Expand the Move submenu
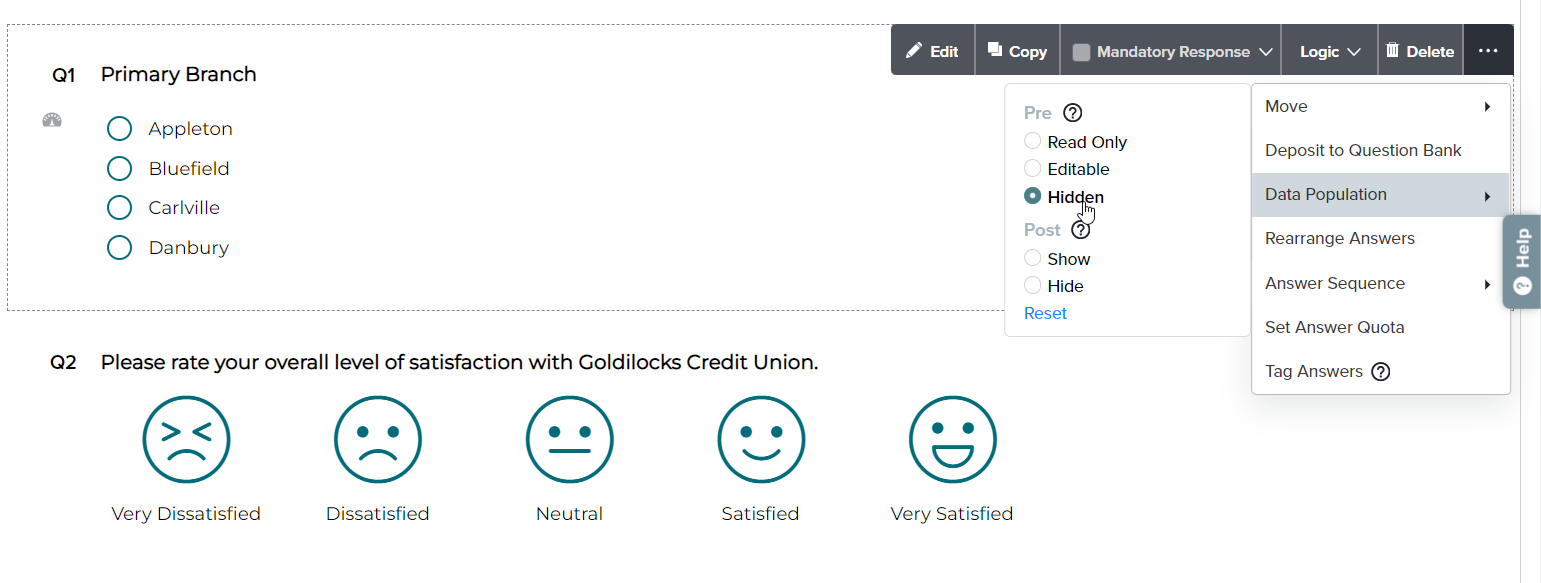Viewport: 1541px width, 583px height. coord(1380,107)
